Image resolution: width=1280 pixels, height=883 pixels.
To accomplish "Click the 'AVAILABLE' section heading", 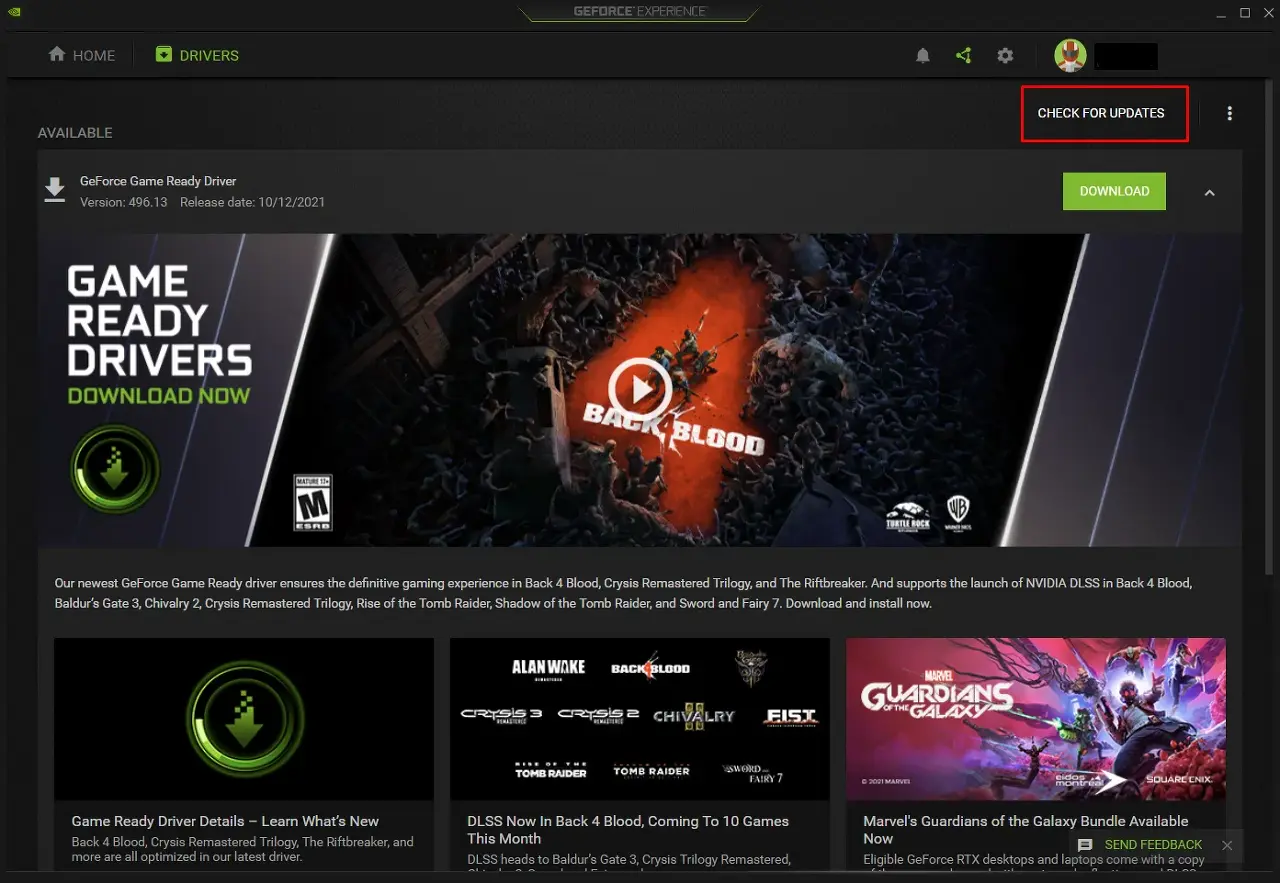I will 75,133.
